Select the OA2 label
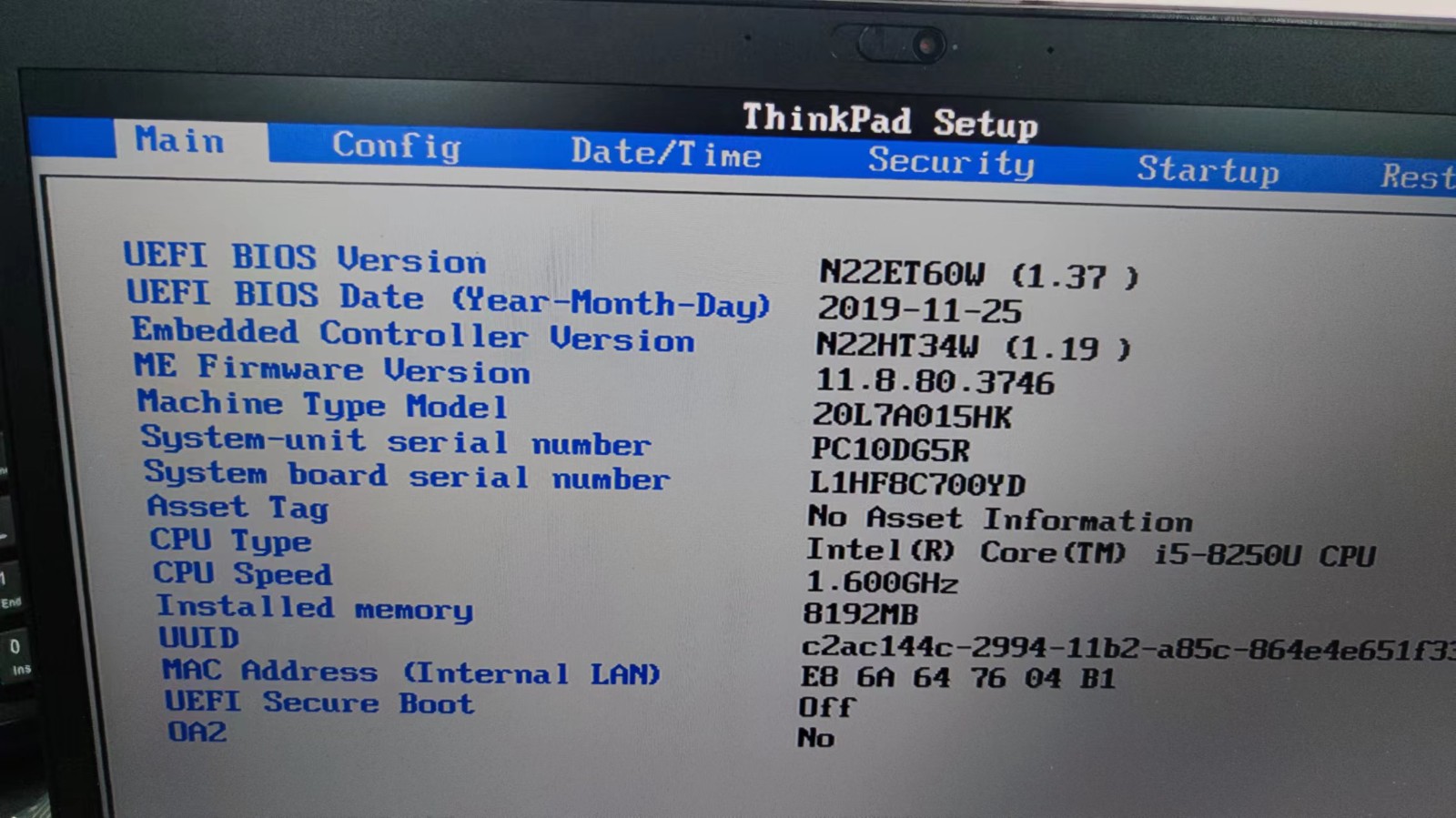 197,732
